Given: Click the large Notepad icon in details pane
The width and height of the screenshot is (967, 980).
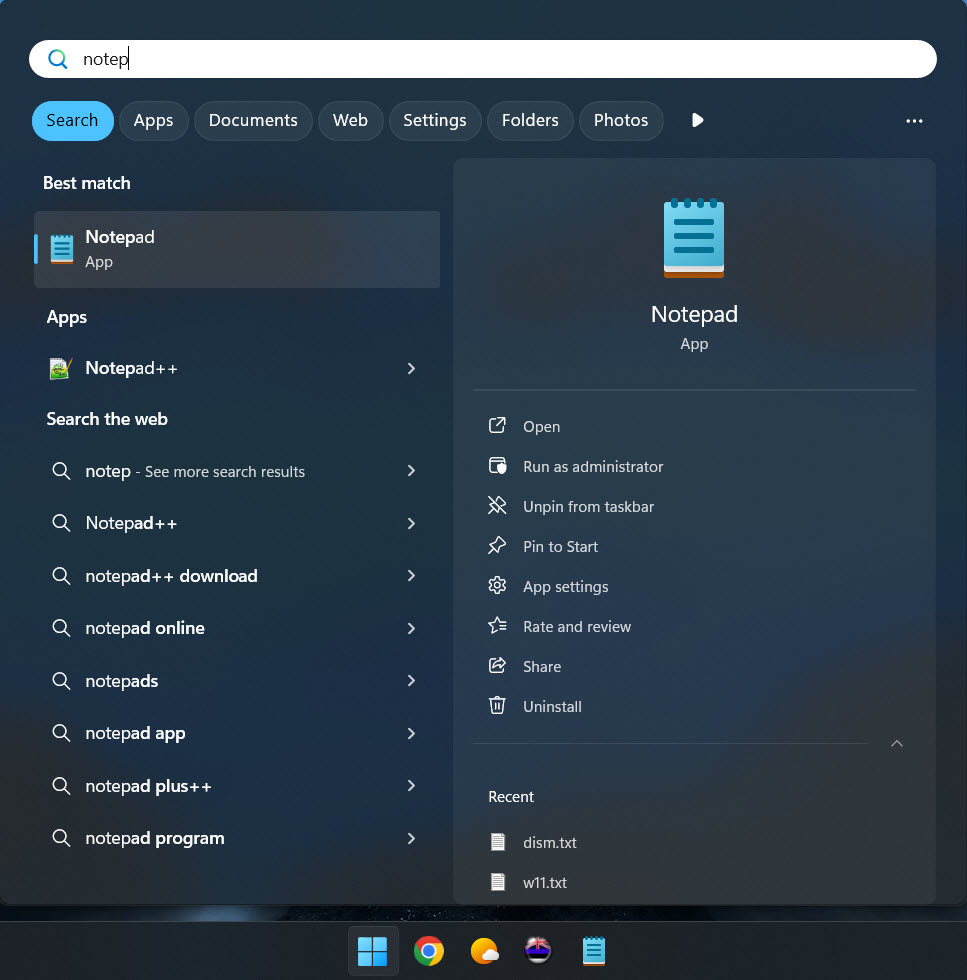Looking at the screenshot, I should coord(694,238).
